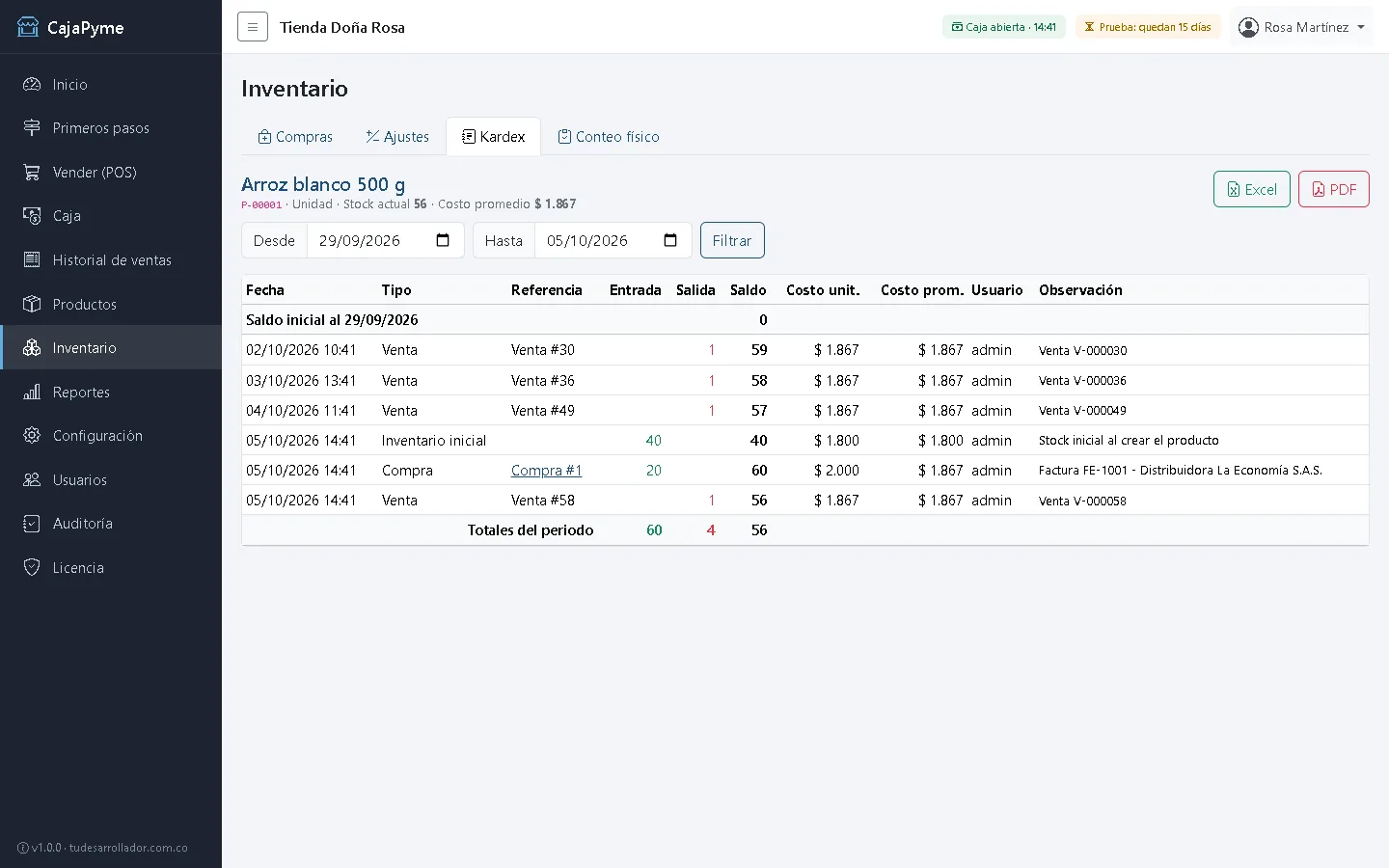This screenshot has width=1389, height=868.
Task: Open Inicio dashboard icon in sidebar
Action: [32, 85]
